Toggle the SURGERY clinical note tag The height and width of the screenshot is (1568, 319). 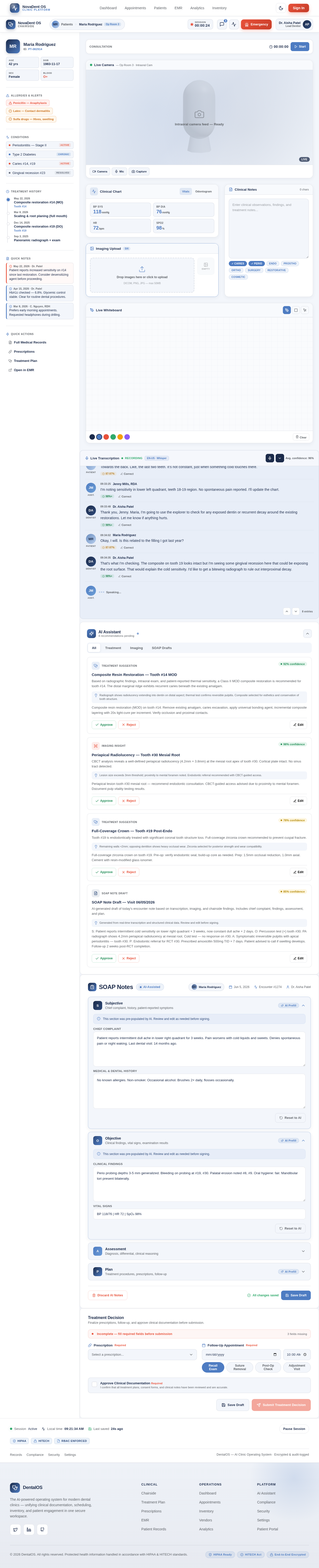click(x=254, y=270)
